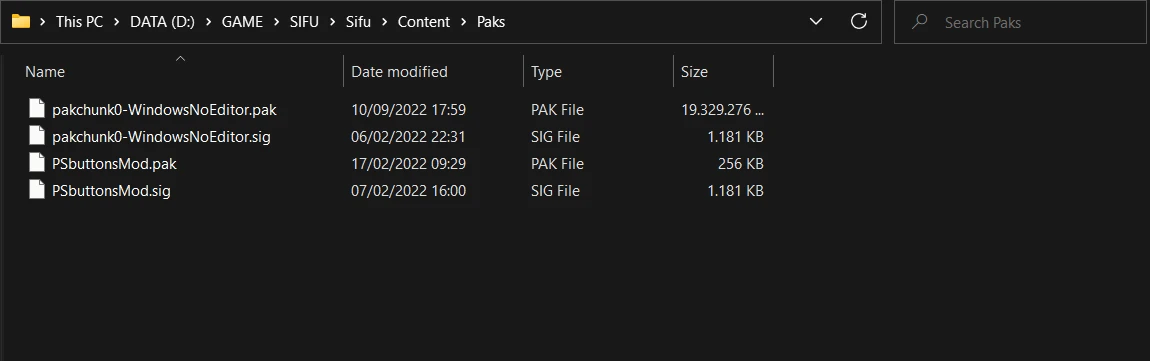Viewport: 1150px width, 361px height.
Task: Refresh the Paks folder view
Action: (x=859, y=21)
